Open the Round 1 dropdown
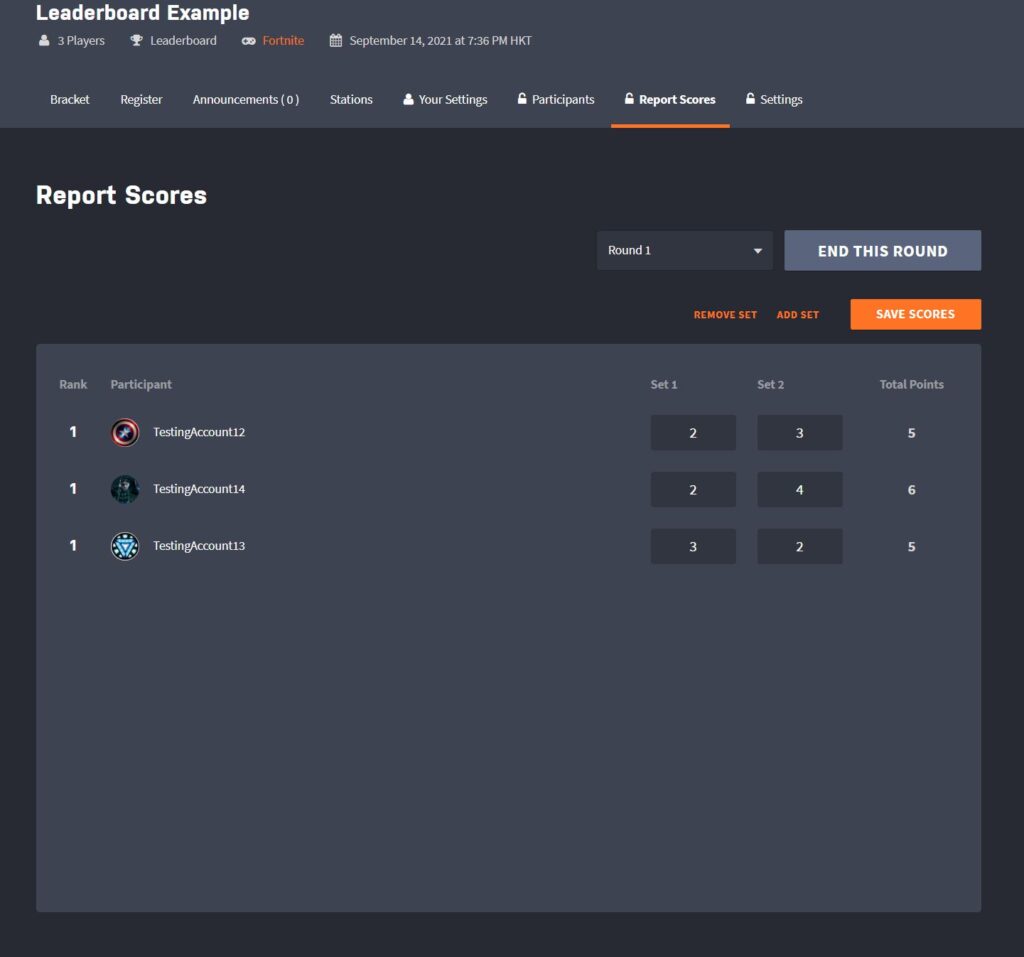 point(684,250)
